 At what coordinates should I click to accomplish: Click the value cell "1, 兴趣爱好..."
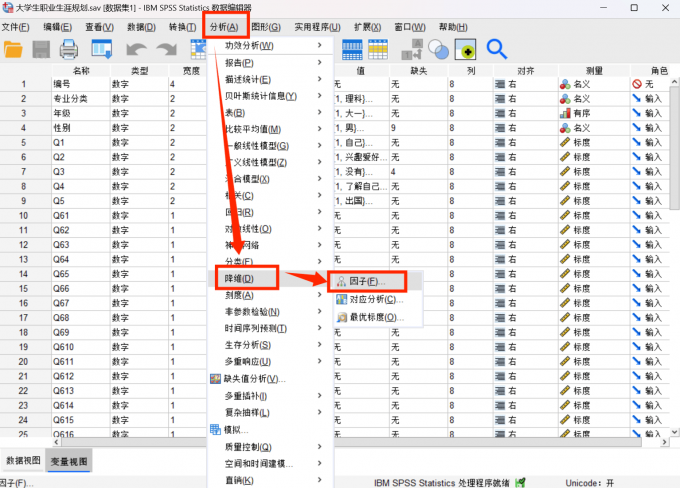(361, 157)
